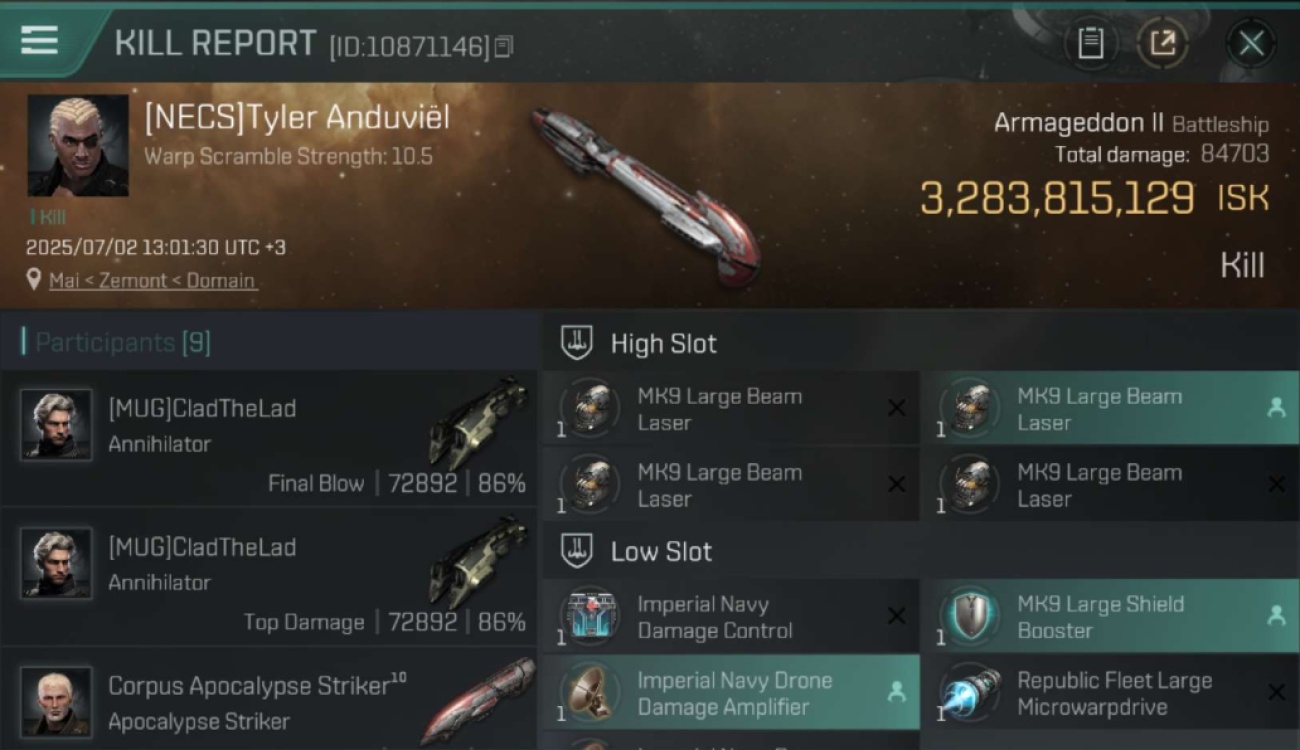This screenshot has width=1300, height=750.
Task: Open the Low Slot section header
Action: [920, 551]
